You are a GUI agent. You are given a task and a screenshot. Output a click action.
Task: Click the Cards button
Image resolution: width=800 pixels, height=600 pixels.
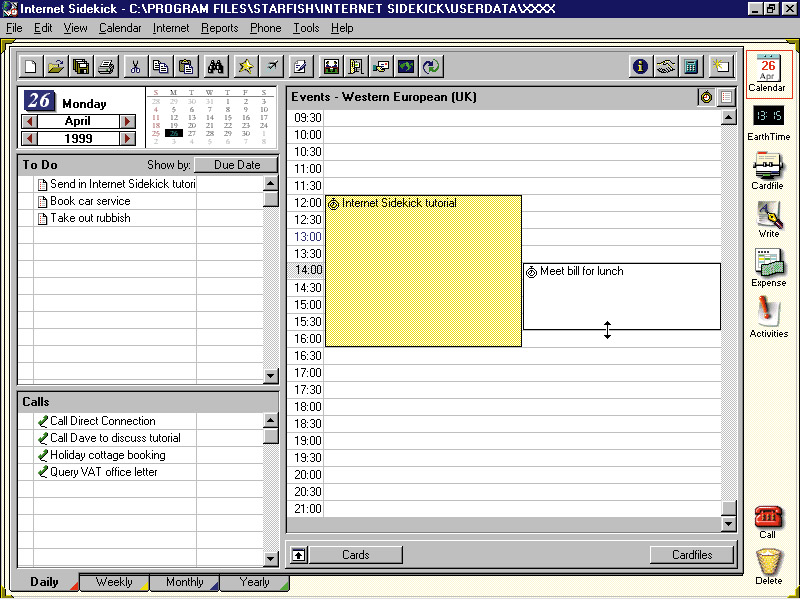[355, 555]
